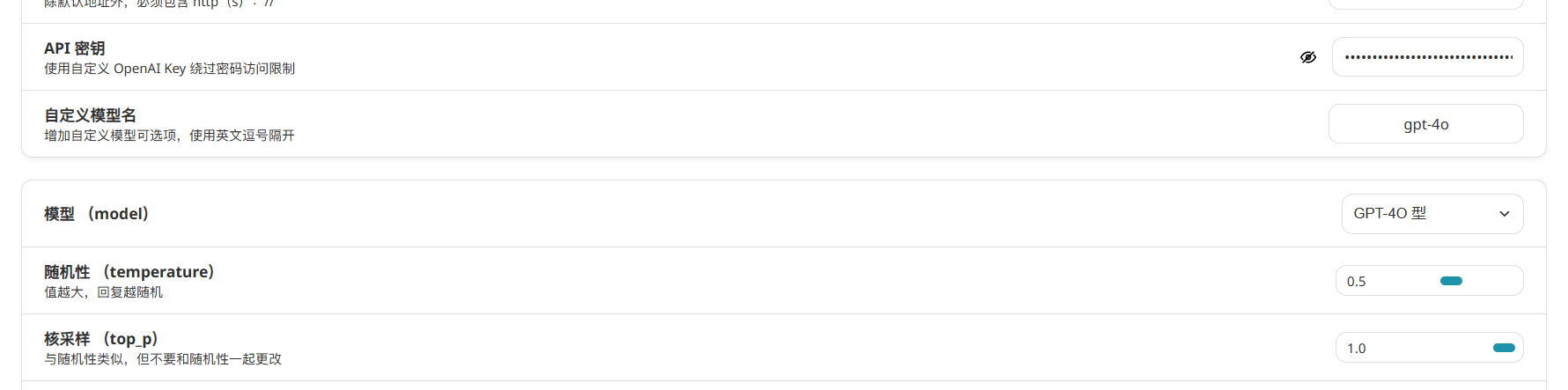Click the OpenAI Key bypass description text
This screenshot has width=1568, height=390.
coord(170,69)
